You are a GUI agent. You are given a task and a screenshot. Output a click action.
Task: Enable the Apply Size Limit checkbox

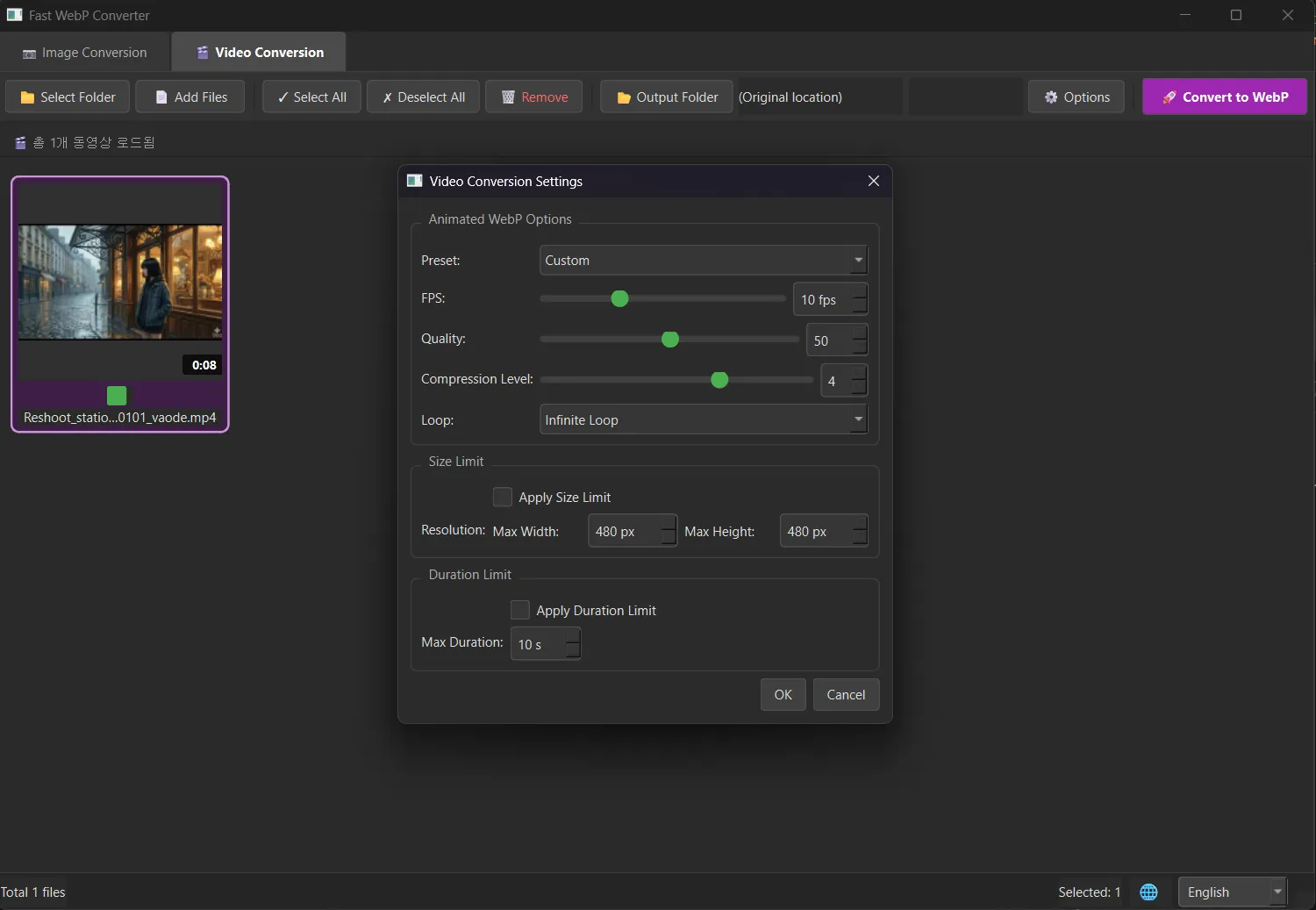tap(502, 497)
